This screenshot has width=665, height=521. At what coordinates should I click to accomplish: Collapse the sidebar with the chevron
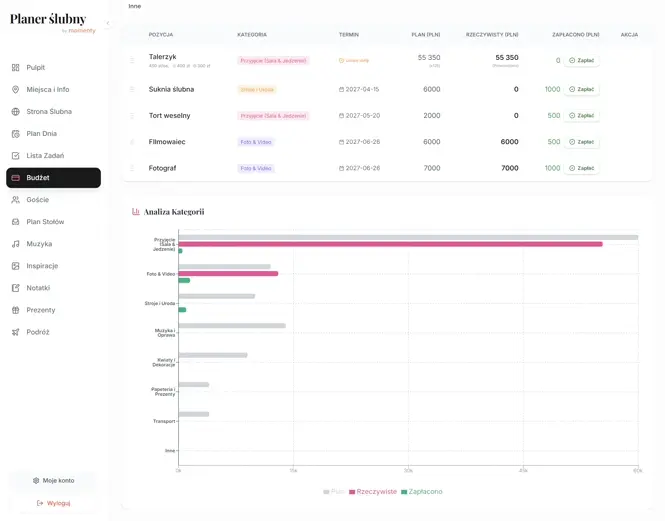pos(108,23)
